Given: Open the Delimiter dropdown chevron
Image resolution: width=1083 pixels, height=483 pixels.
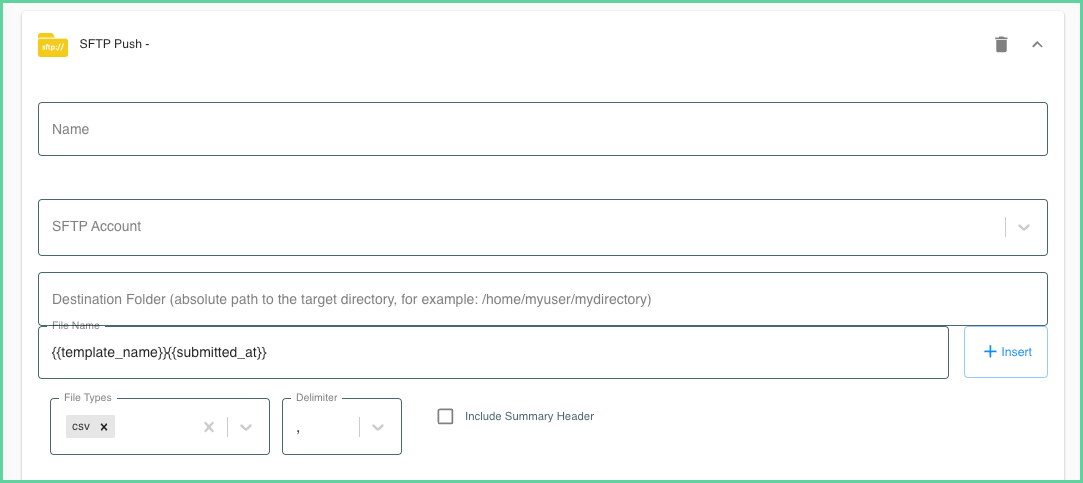Looking at the screenshot, I should click(377, 427).
